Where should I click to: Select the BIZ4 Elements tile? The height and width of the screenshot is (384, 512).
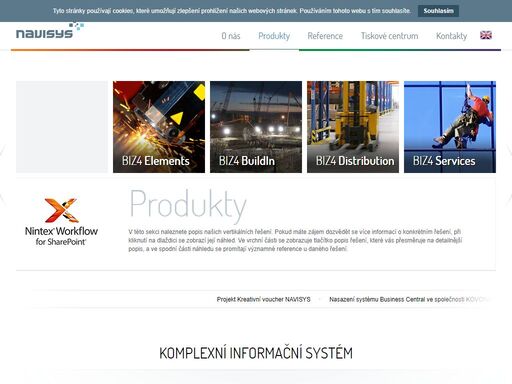(x=159, y=127)
